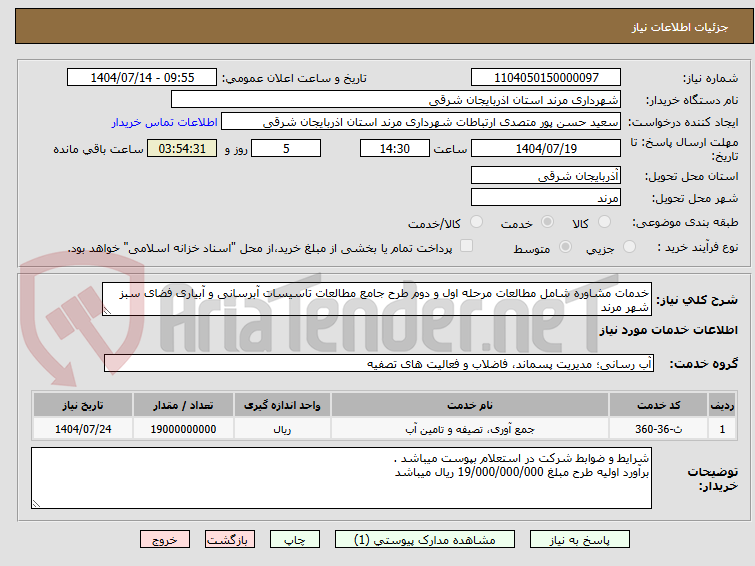Screen dimensions: 755x566
Task: Click the توضیحات خریدار text area
Action: click(x=341, y=478)
